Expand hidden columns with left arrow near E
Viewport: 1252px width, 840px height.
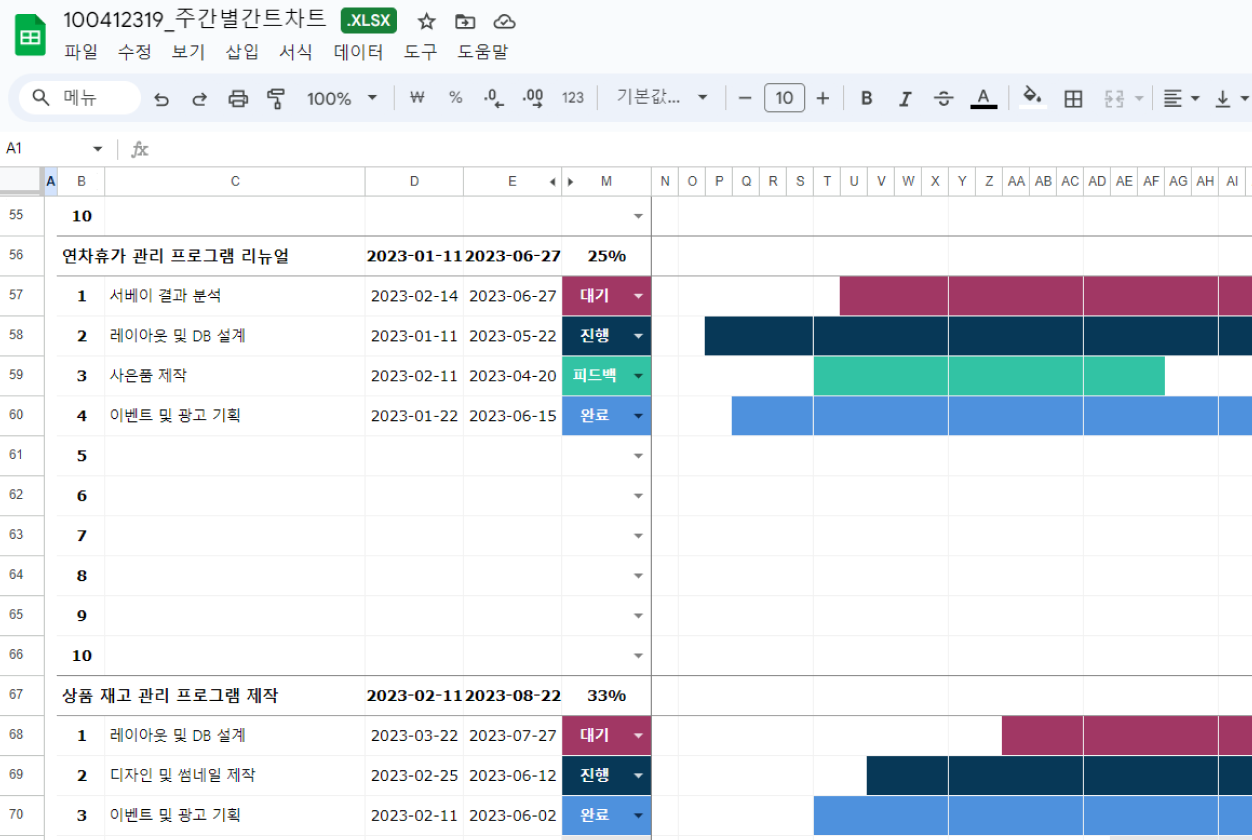point(553,181)
